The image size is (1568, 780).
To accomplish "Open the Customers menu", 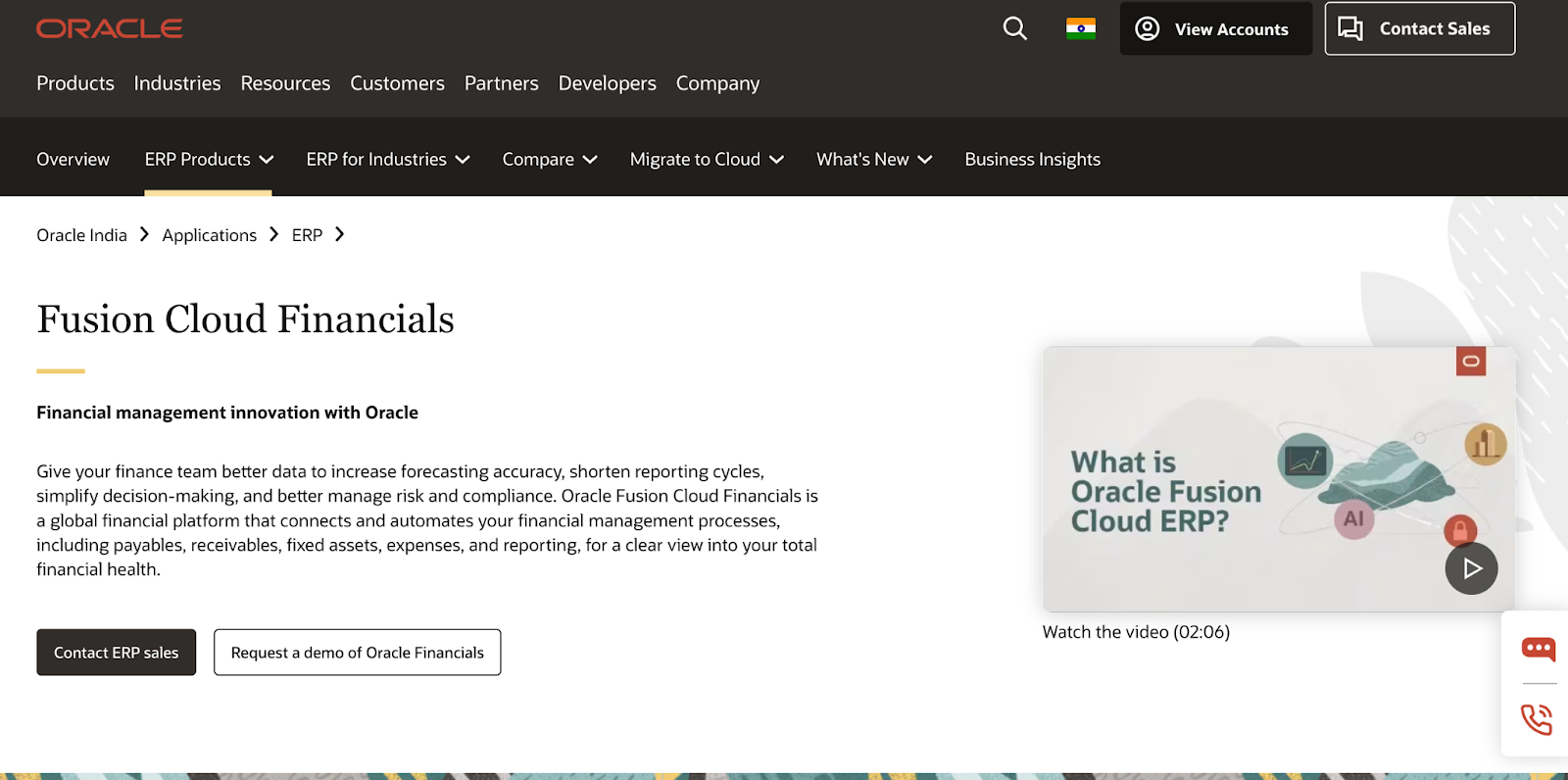I will 397,83.
